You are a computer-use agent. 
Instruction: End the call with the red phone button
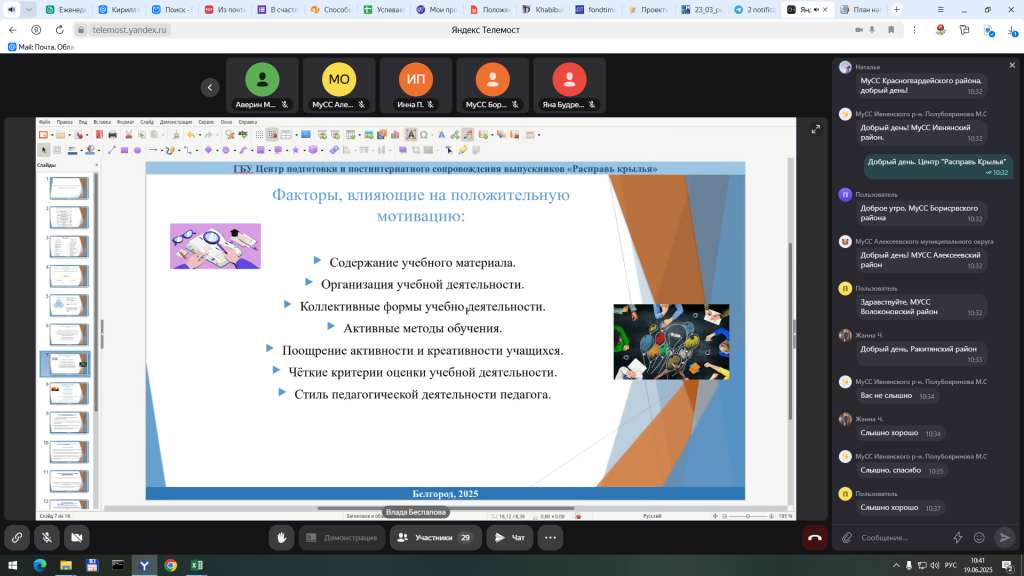(814, 537)
